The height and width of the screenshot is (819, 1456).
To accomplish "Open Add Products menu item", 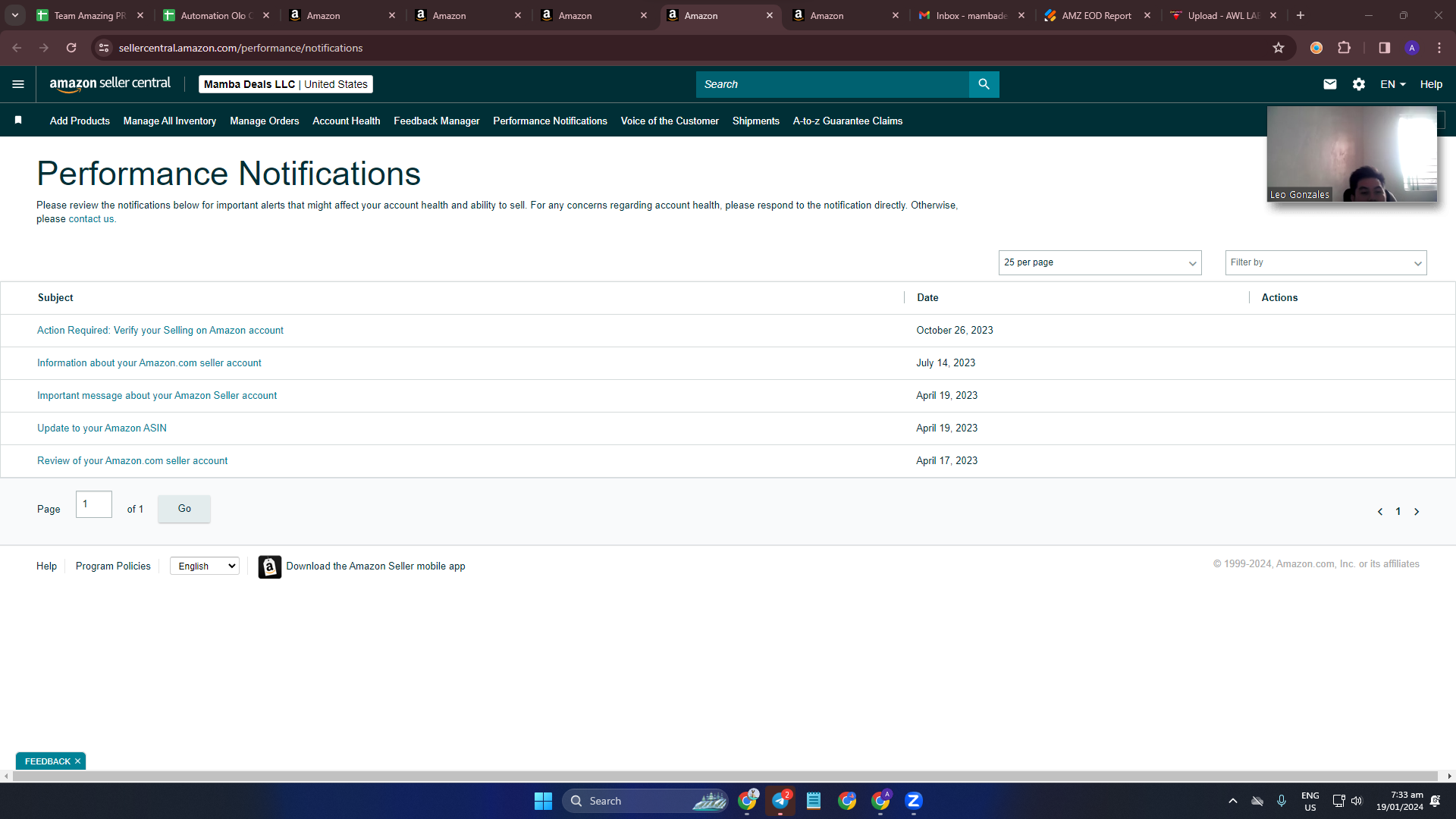I will [x=80, y=121].
